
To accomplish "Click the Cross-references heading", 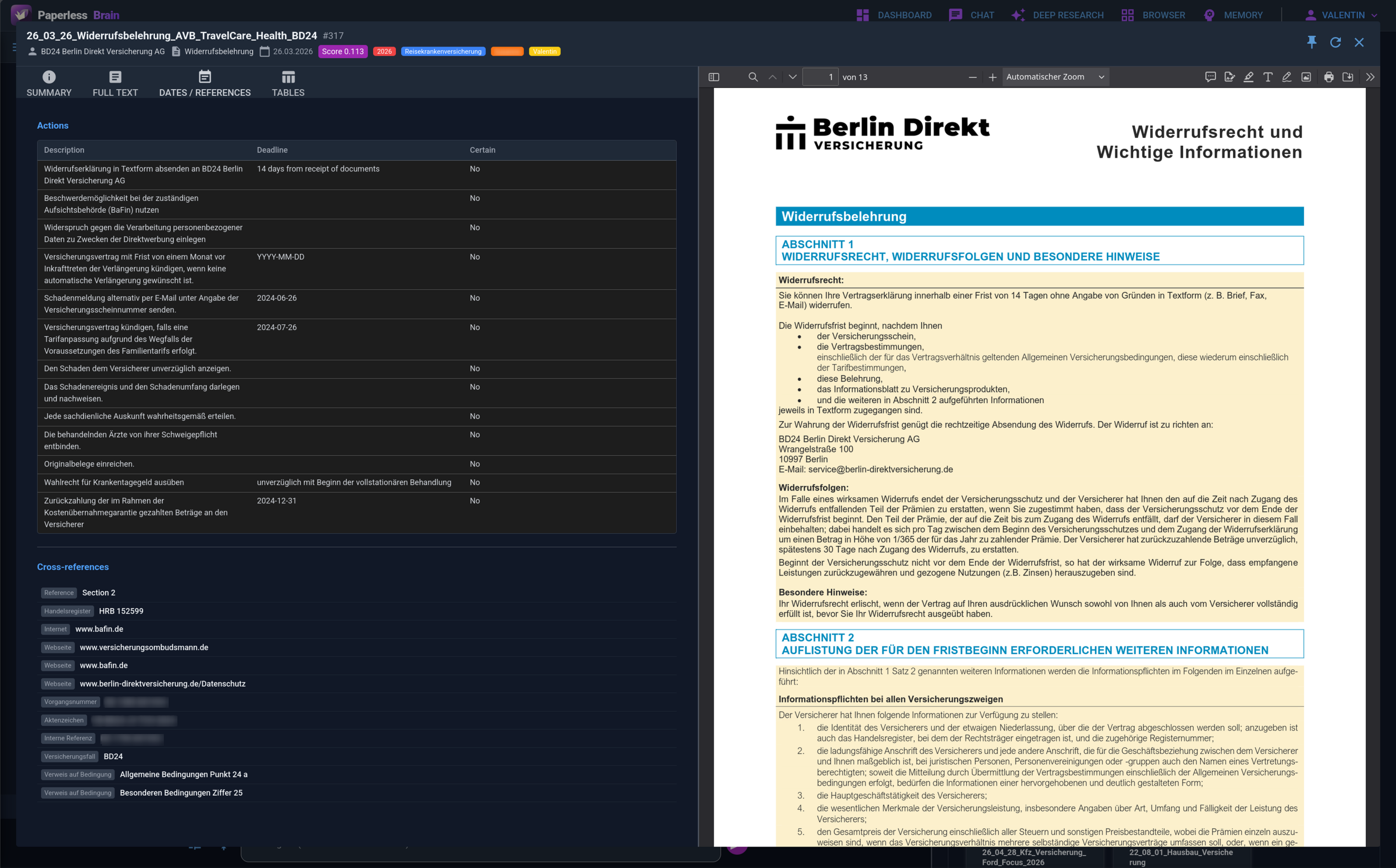I will click(73, 567).
